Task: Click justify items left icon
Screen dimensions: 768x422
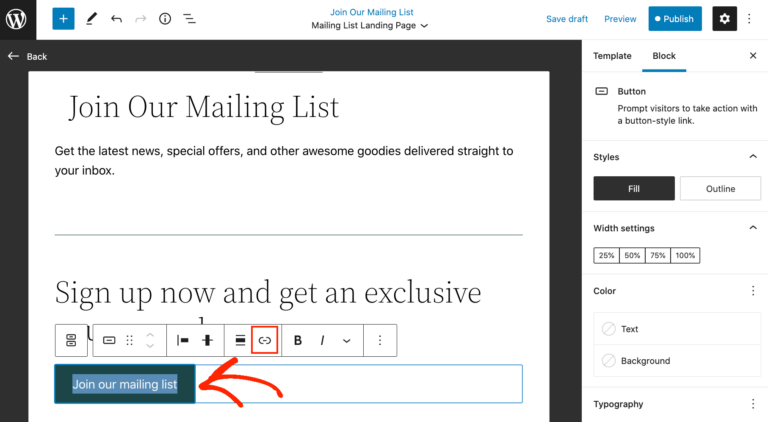Action: (183, 340)
